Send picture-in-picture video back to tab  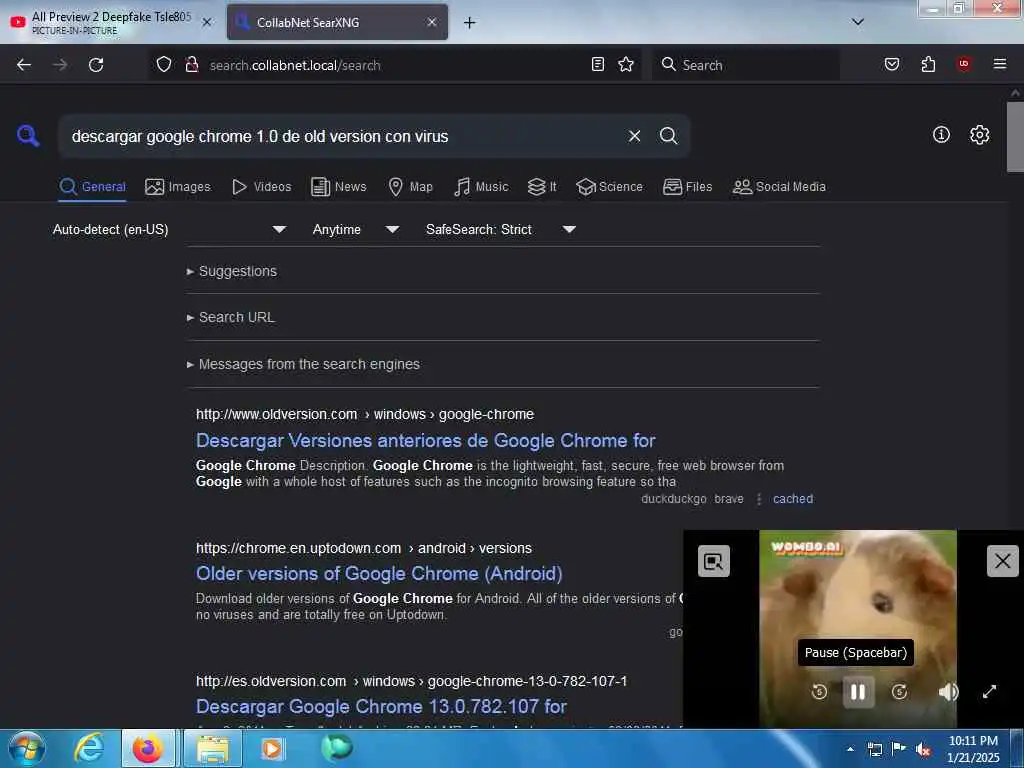coord(714,561)
